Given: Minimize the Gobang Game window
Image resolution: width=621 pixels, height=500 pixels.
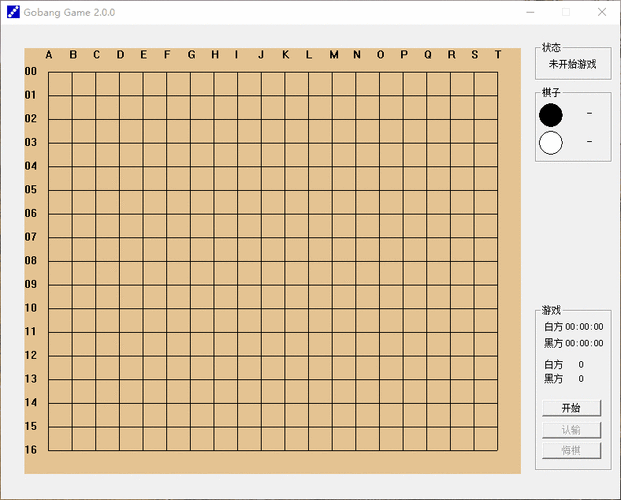Looking at the screenshot, I should pyautogui.click(x=530, y=12).
